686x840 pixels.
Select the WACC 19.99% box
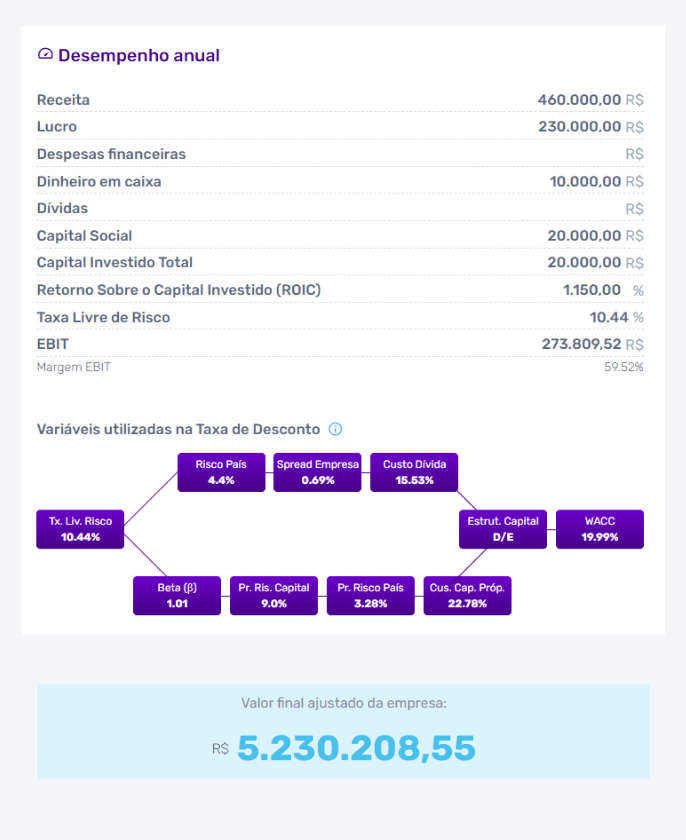click(x=600, y=529)
